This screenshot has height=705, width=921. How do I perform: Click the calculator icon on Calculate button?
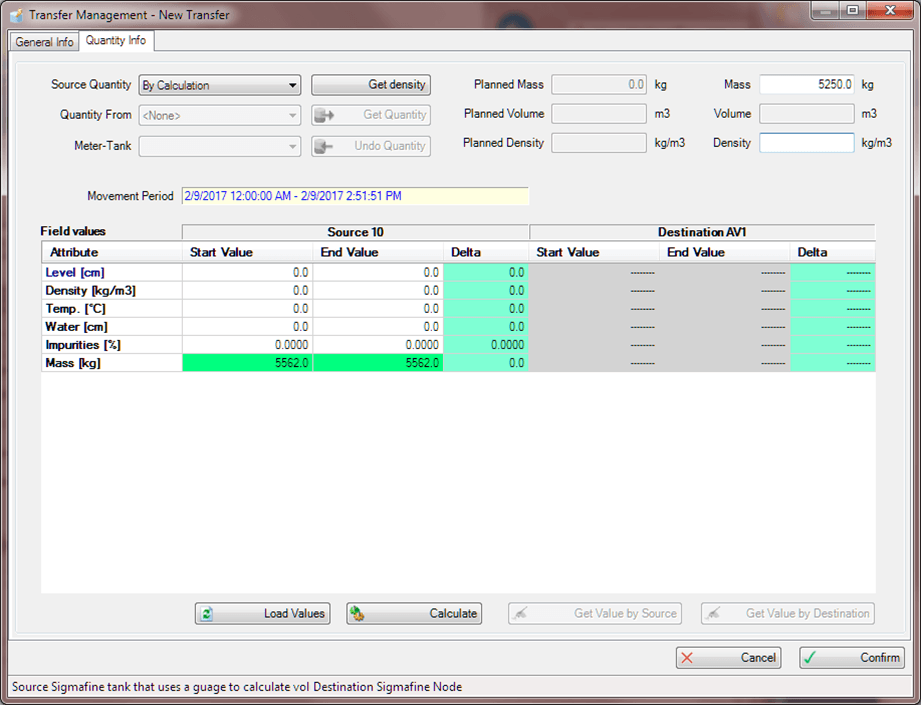click(359, 614)
